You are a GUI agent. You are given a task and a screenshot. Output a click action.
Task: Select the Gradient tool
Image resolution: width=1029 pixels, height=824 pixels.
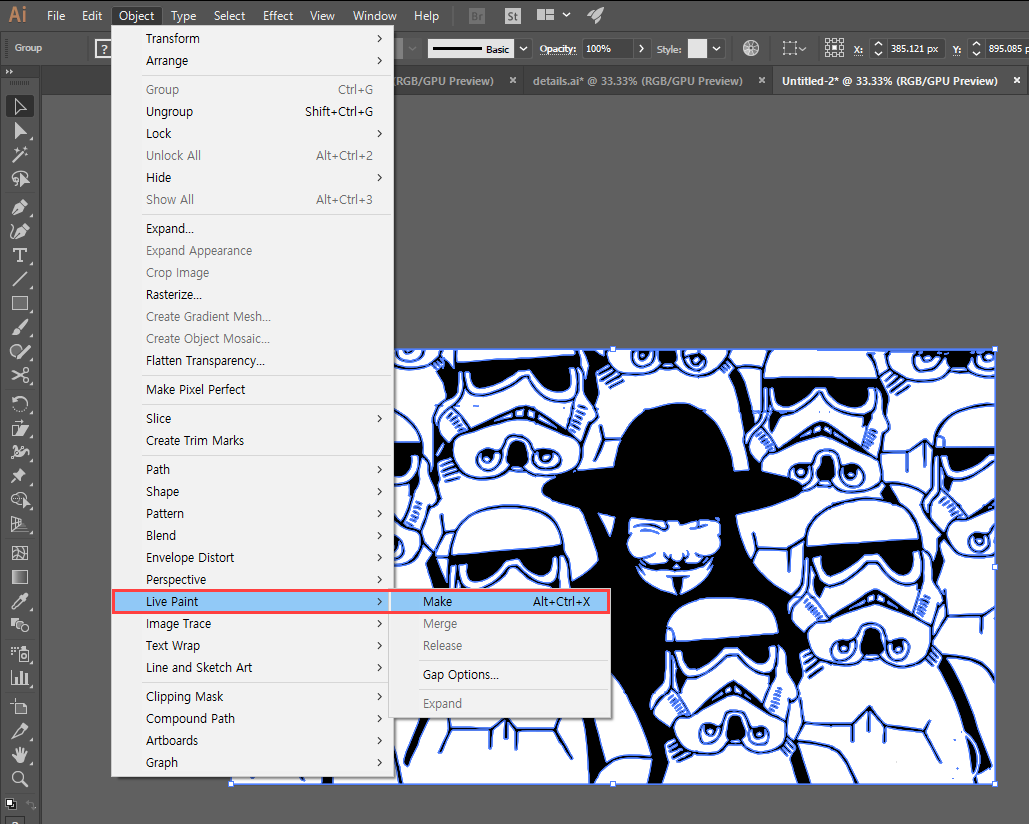[20, 577]
